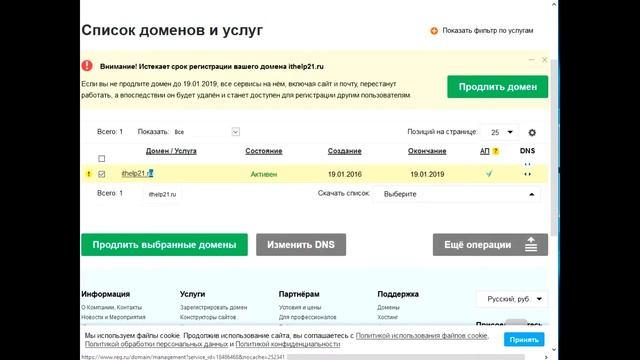Screen dimensions: 640x360
Task: Open Для профессионалов footer link
Action: tap(307, 317)
